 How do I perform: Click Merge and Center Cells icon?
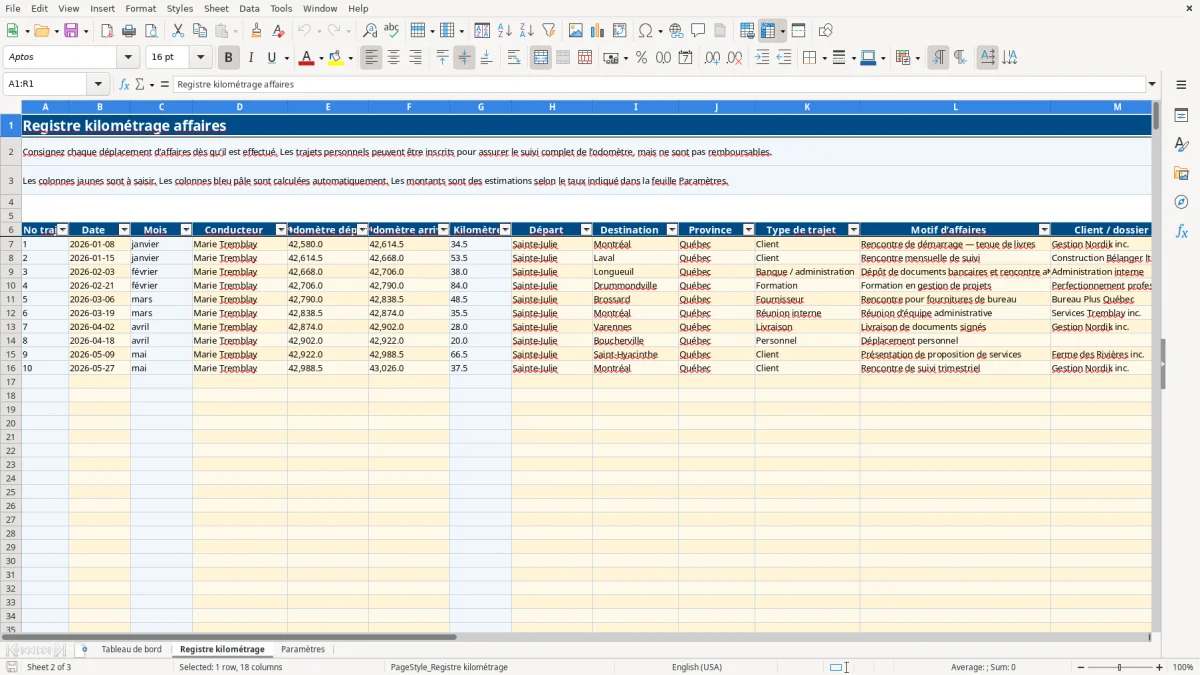[541, 58]
